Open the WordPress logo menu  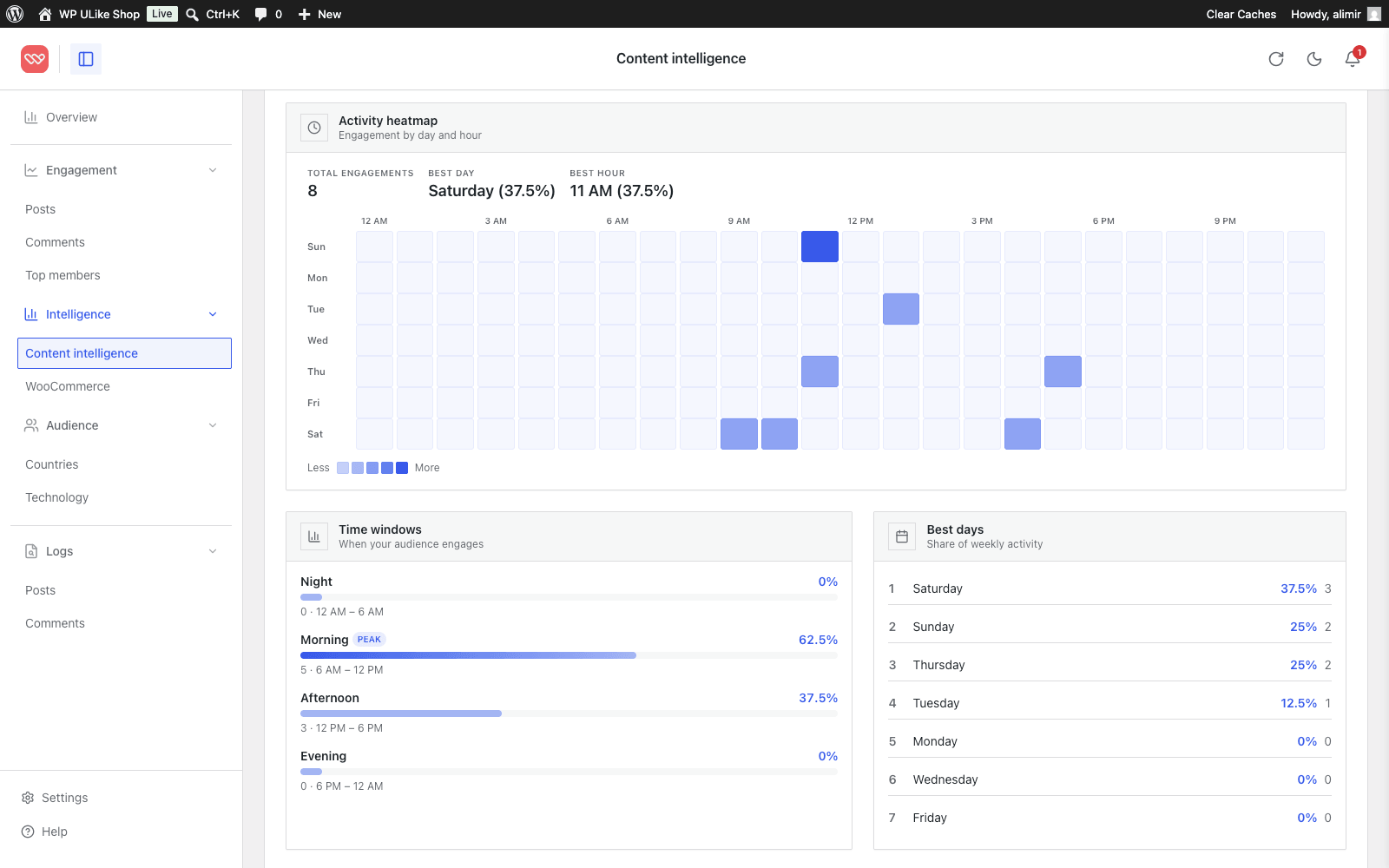click(x=15, y=14)
